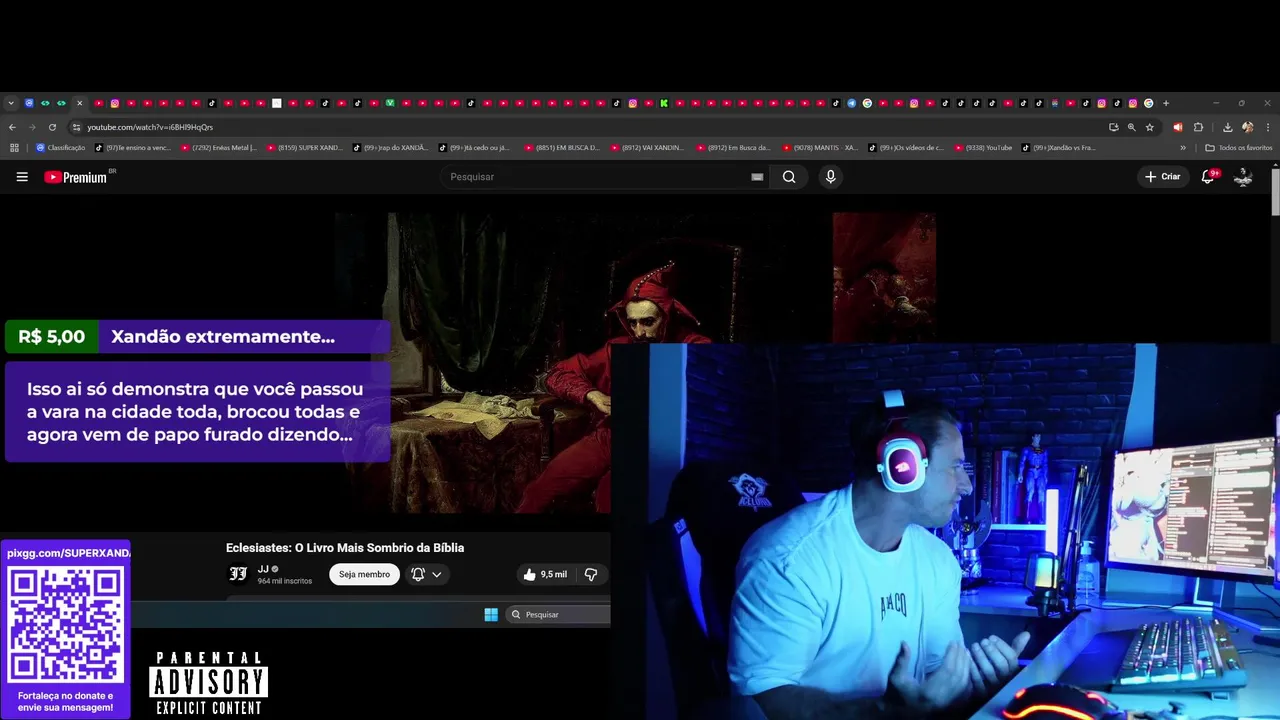Open the Chrome three-dot menu
1280x720 pixels.
1268,127
